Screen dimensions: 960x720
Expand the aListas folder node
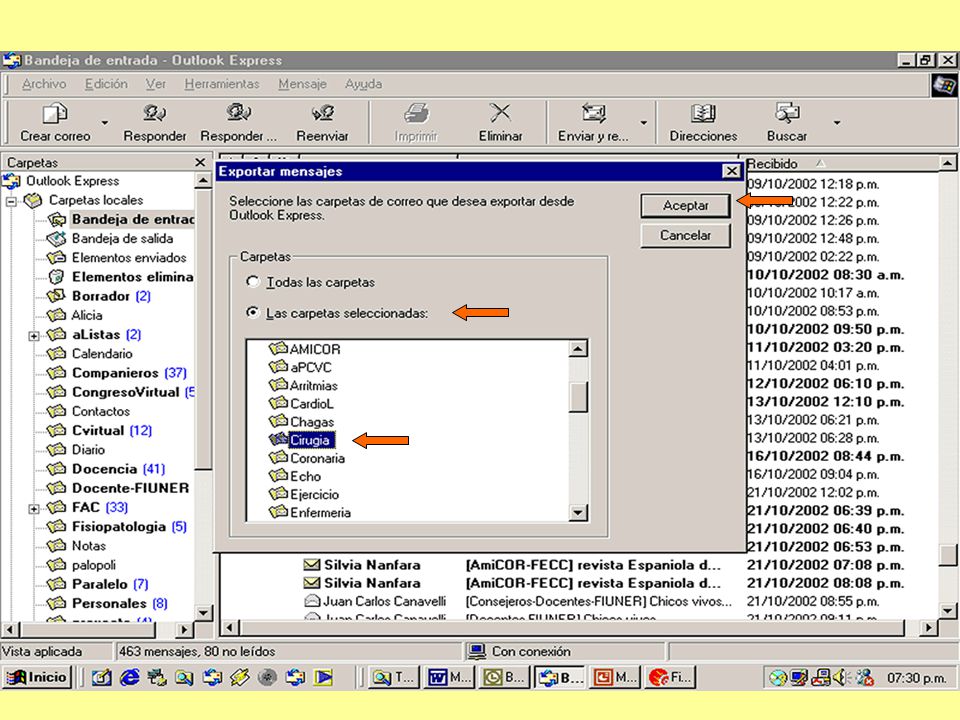point(34,336)
